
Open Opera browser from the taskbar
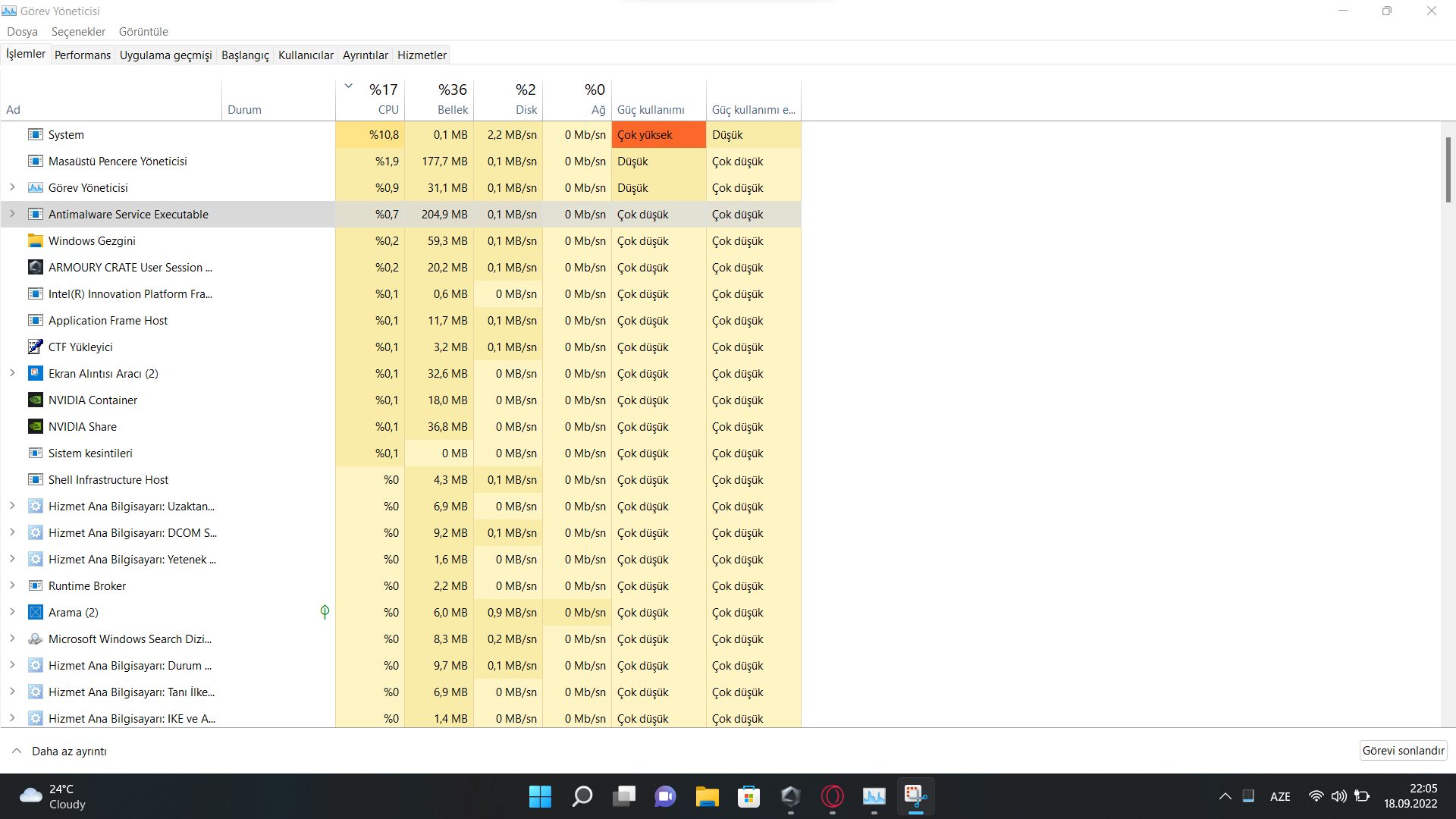click(x=832, y=796)
